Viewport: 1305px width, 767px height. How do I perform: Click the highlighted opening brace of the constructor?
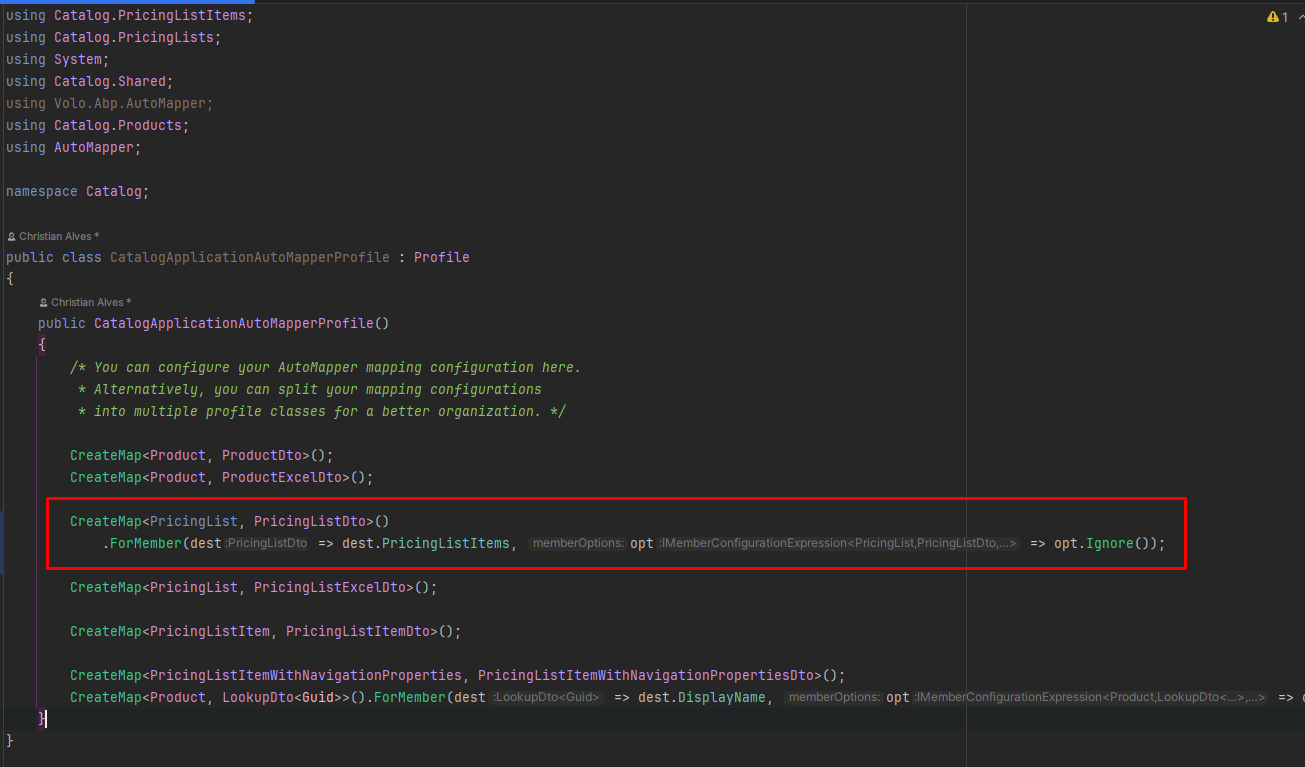[42, 344]
